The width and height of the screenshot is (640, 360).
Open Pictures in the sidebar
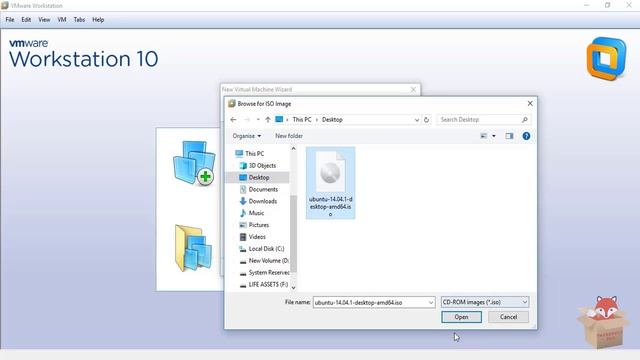point(258,224)
